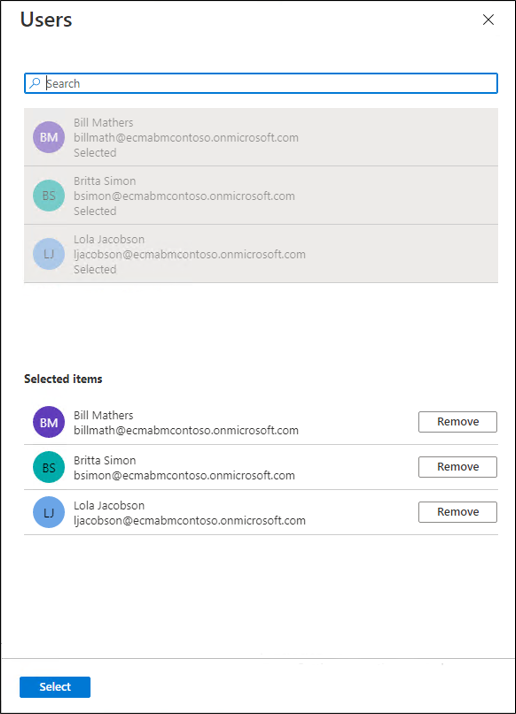
Task: Close the Users panel with X
Action: click(488, 20)
